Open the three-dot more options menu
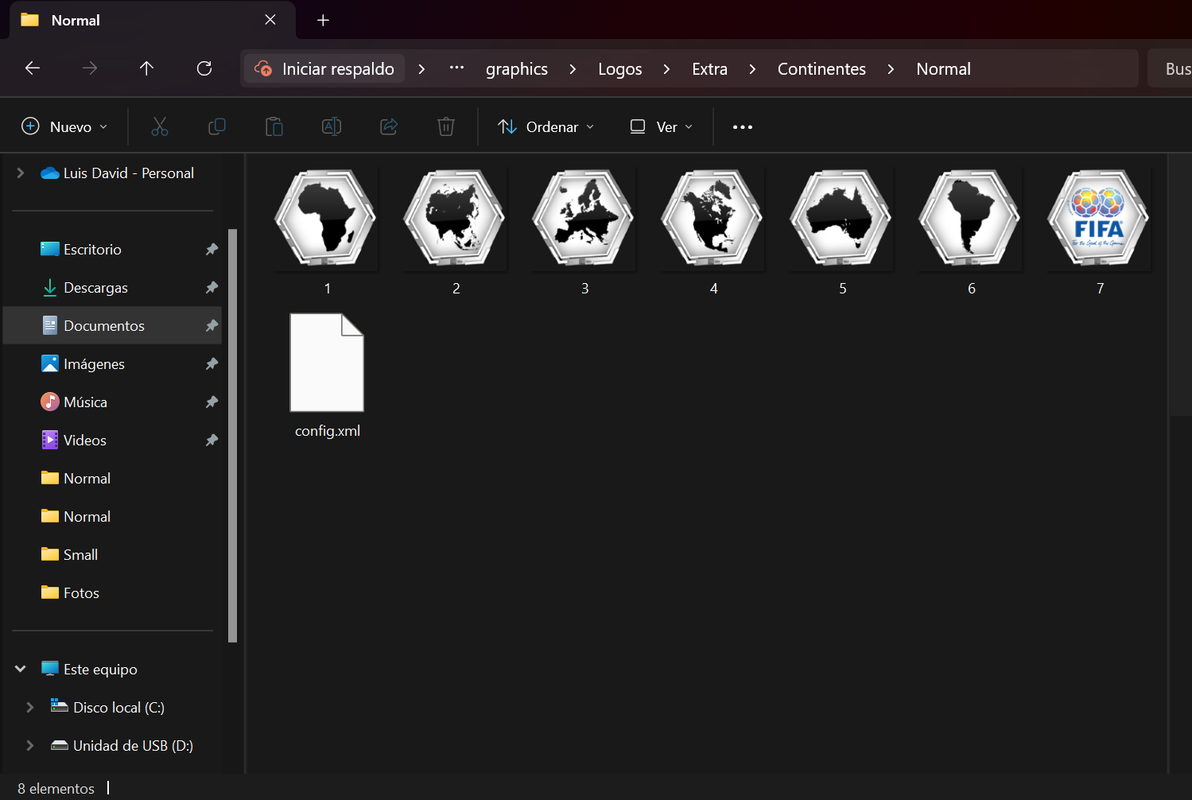This screenshot has height=800, width=1192. [x=742, y=127]
